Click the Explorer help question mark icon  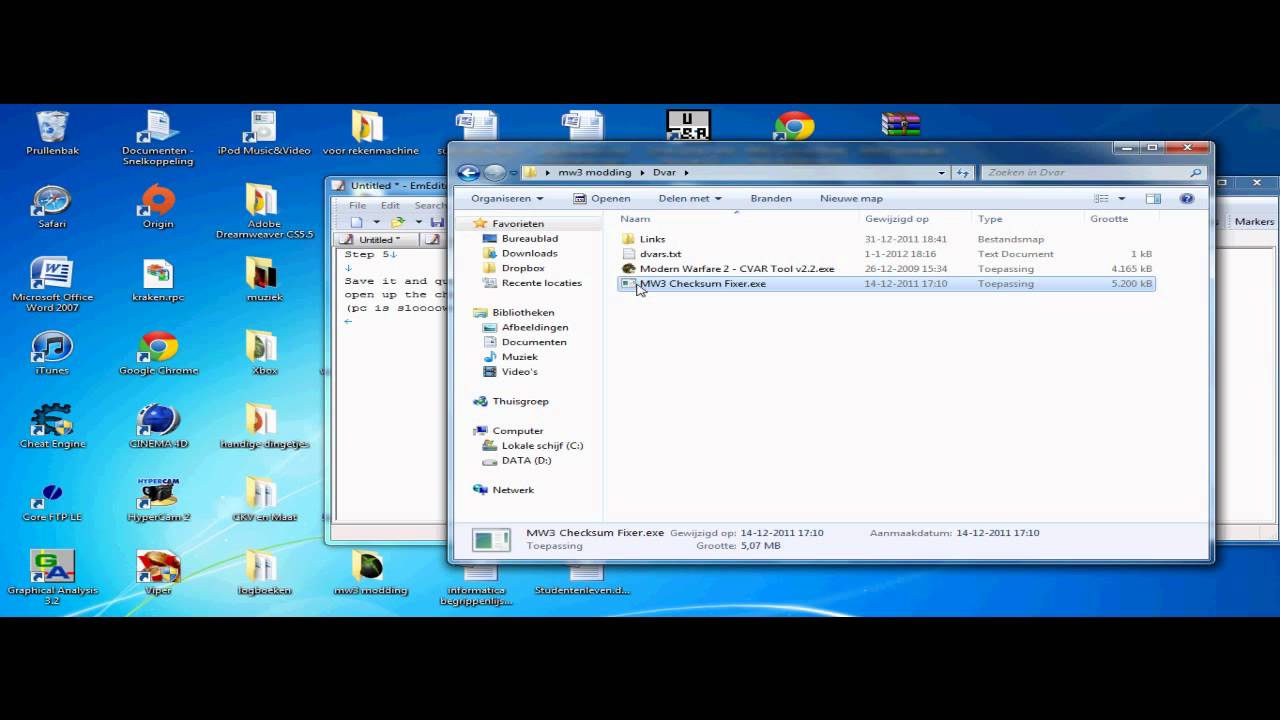point(1187,198)
